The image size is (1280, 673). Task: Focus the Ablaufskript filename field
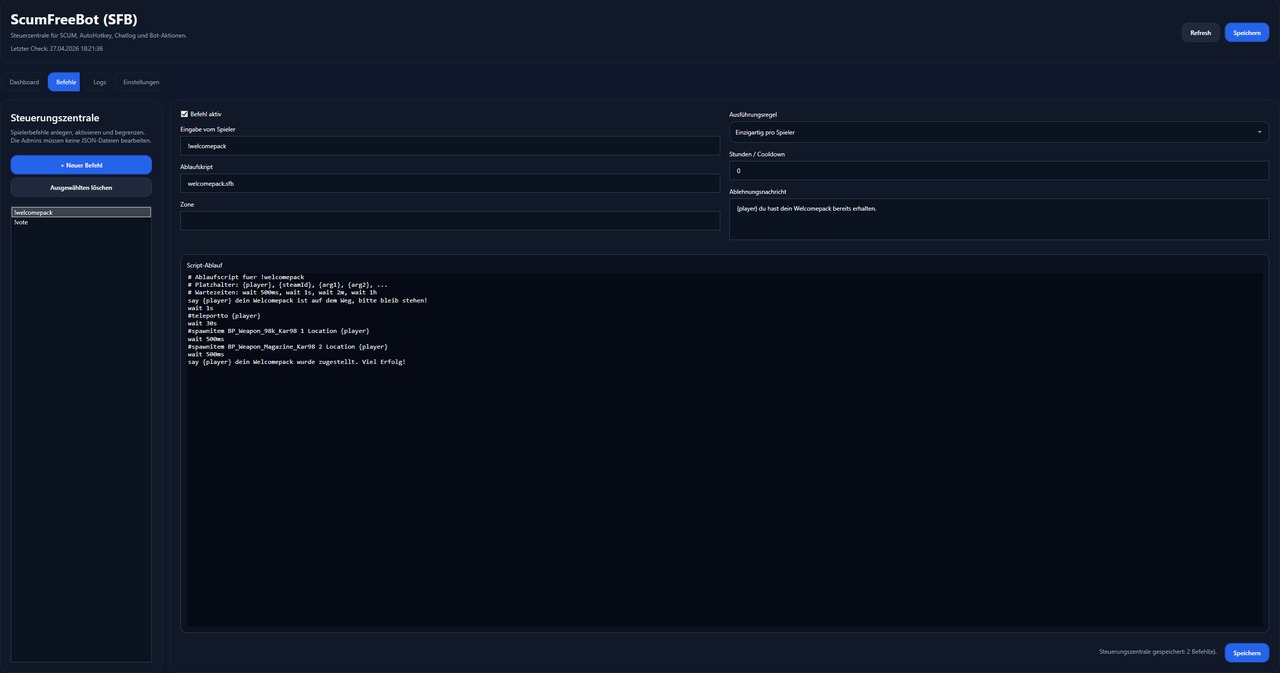pyautogui.click(x=449, y=183)
